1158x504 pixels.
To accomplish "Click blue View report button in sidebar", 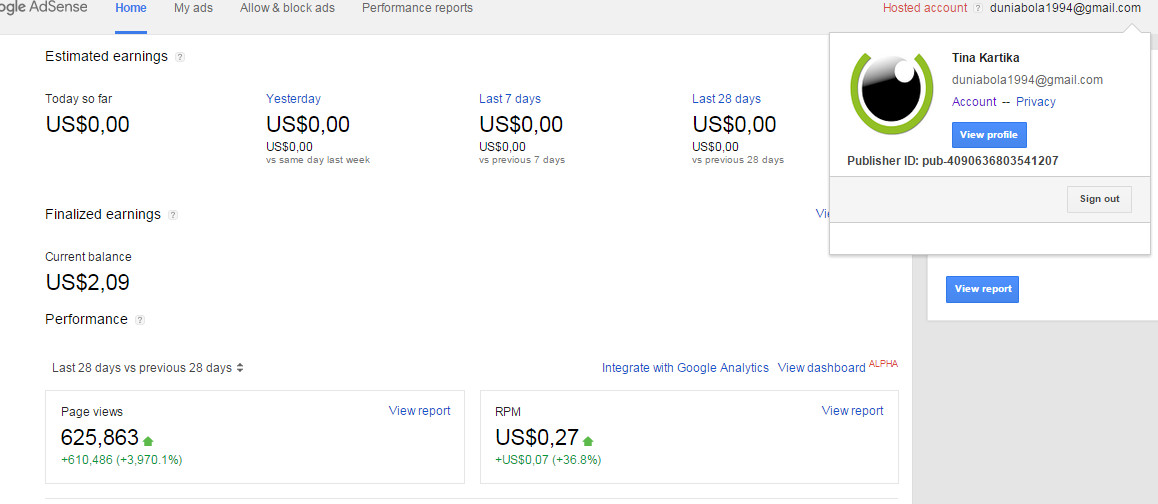I will point(982,289).
